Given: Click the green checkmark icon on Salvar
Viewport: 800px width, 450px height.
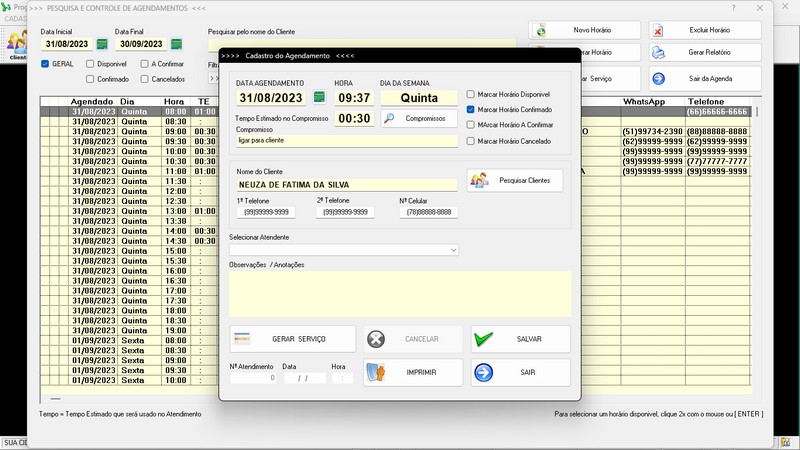Looking at the screenshot, I should coord(483,339).
